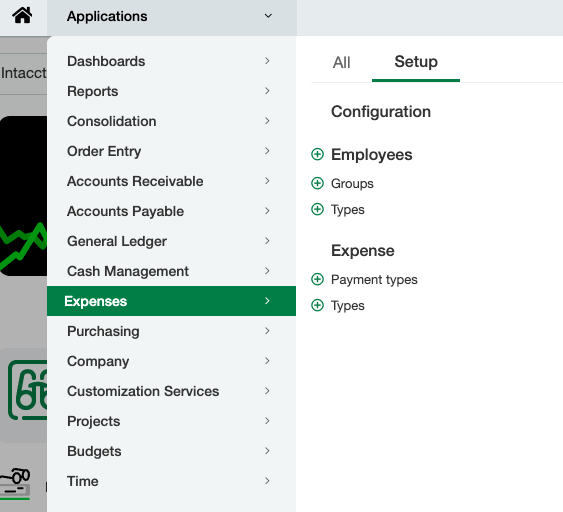Open the Accounts Payable menu
The image size is (563, 512).
tap(171, 211)
